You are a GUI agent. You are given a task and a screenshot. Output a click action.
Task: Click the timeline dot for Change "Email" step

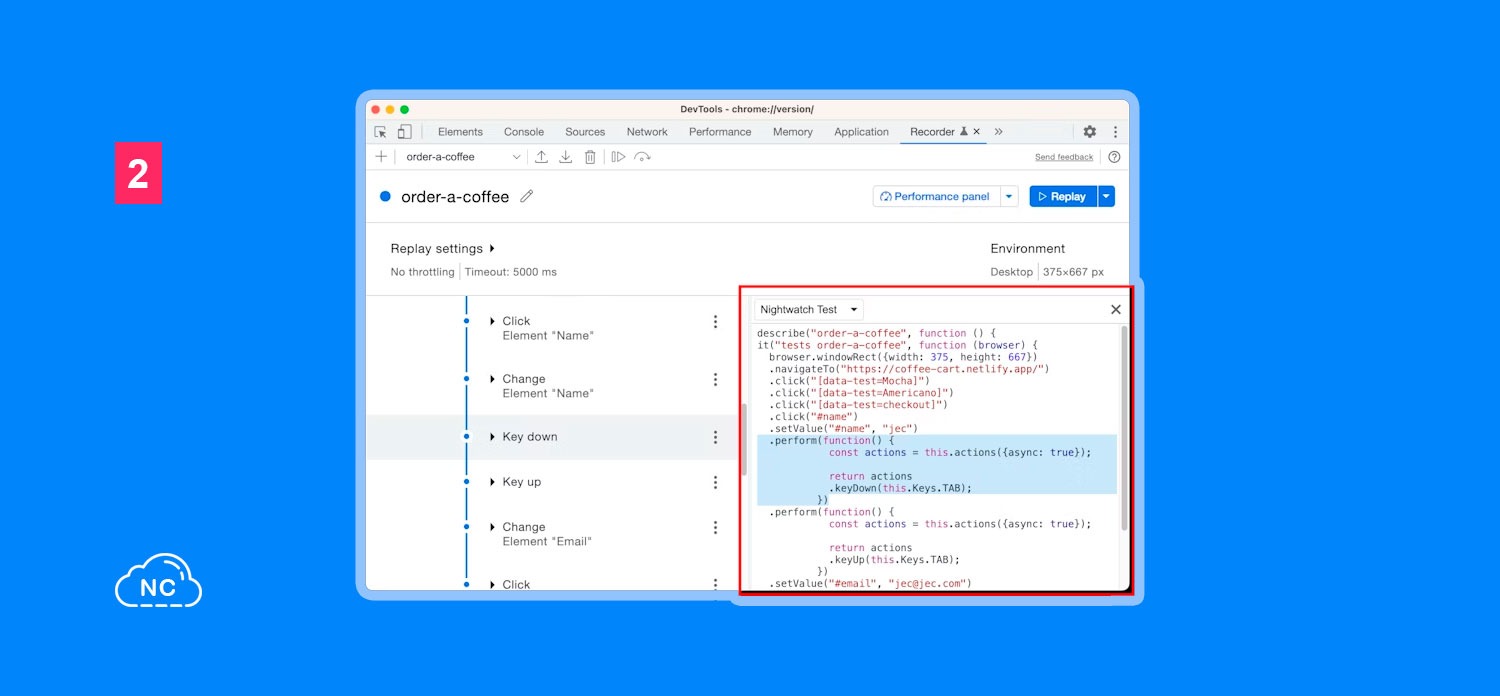(x=466, y=527)
